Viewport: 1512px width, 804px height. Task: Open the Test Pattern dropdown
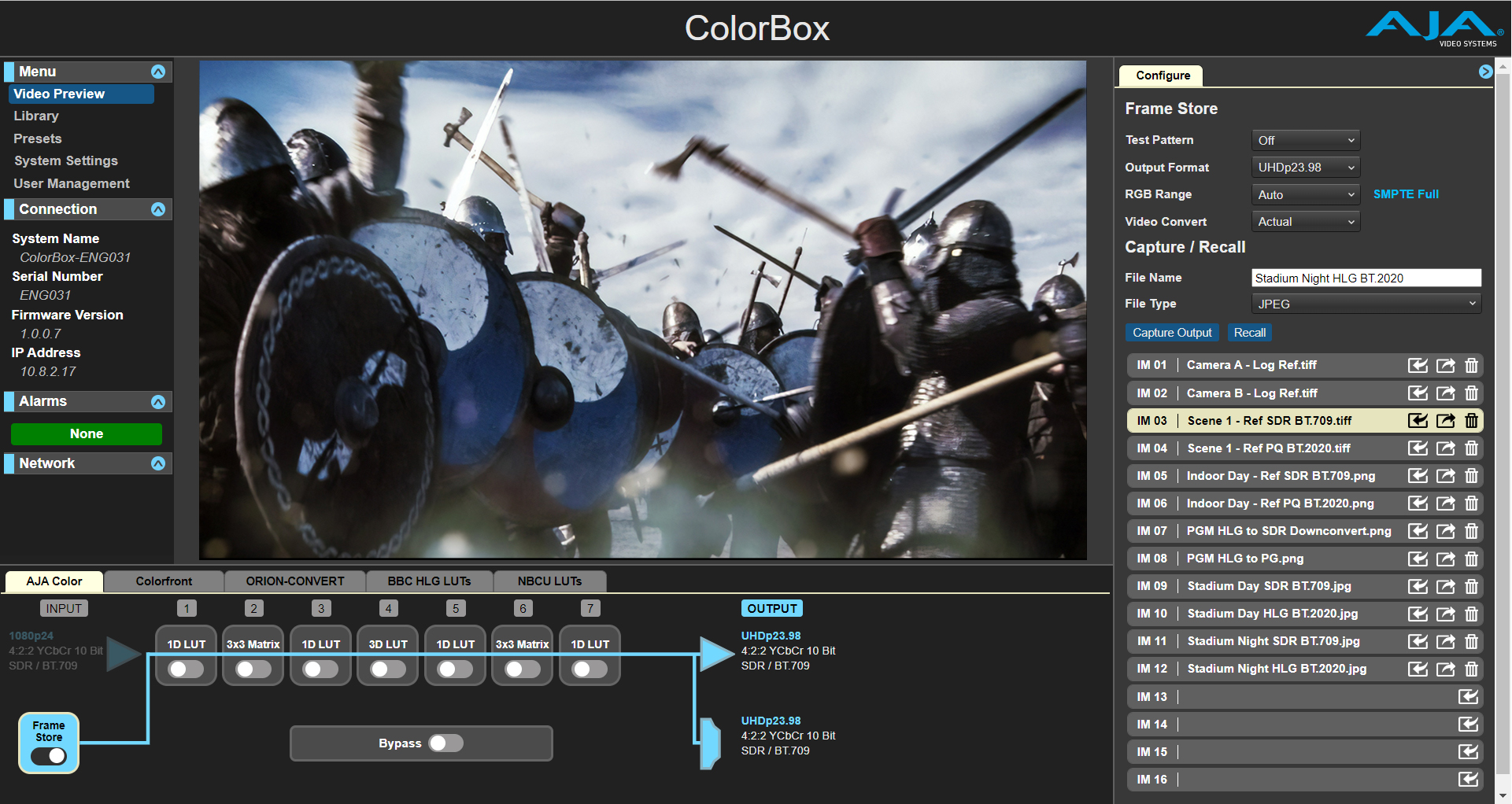1305,141
